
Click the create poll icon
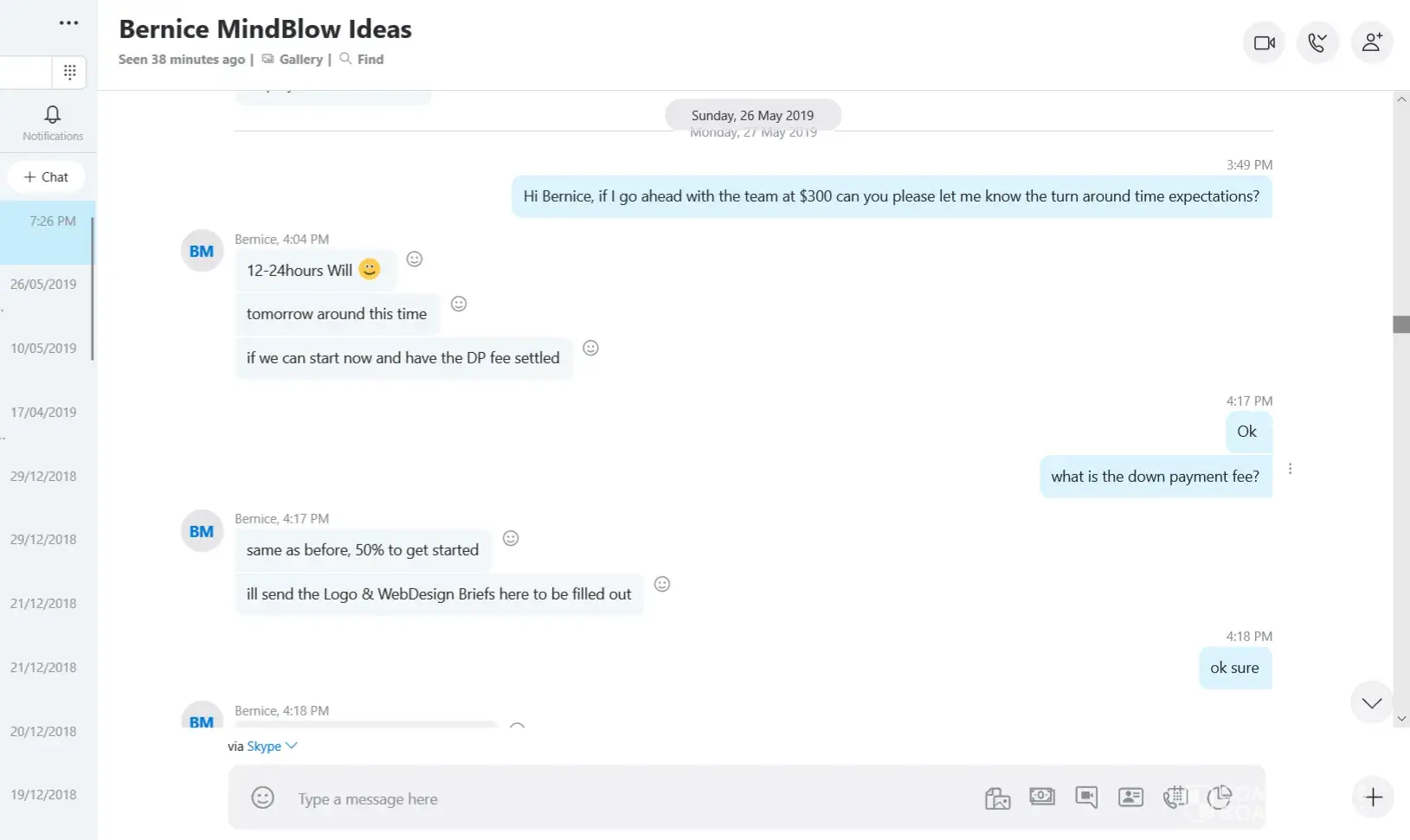click(1220, 797)
